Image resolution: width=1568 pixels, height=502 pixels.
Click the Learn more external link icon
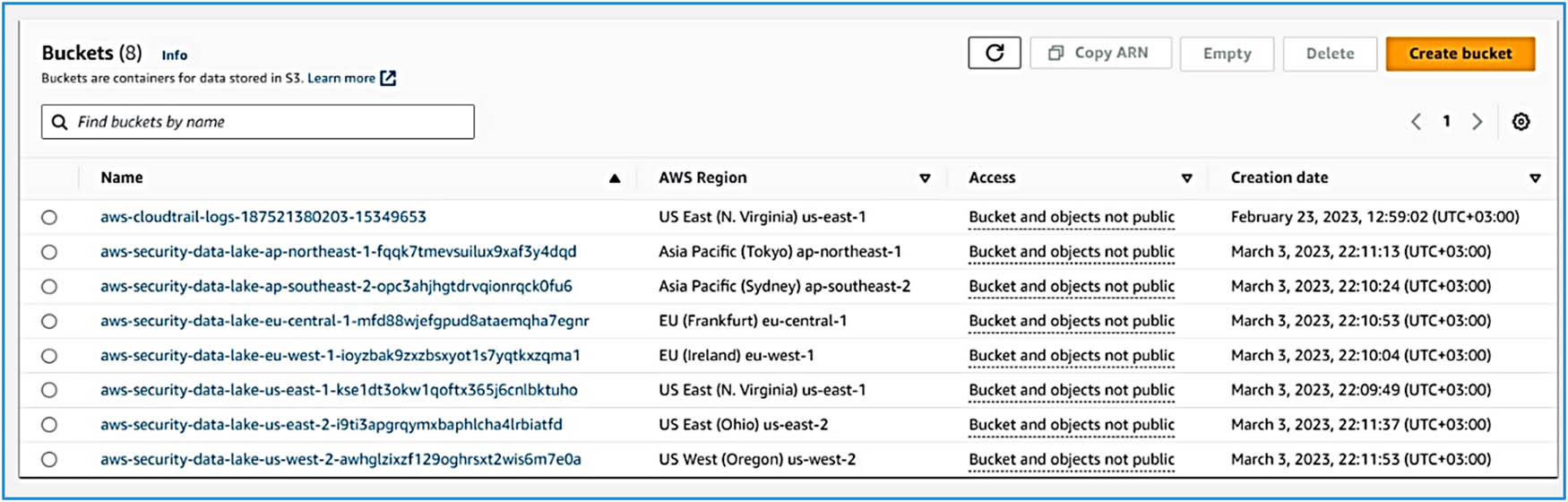point(388,78)
